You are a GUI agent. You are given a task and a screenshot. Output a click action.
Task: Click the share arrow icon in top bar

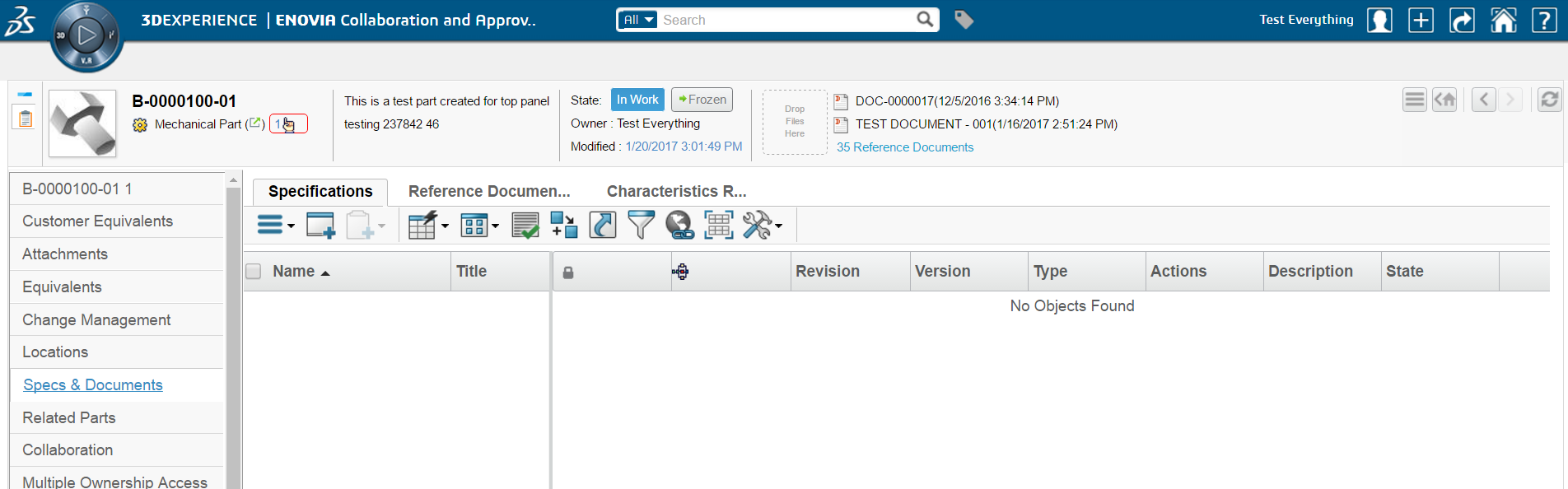pos(1462,20)
